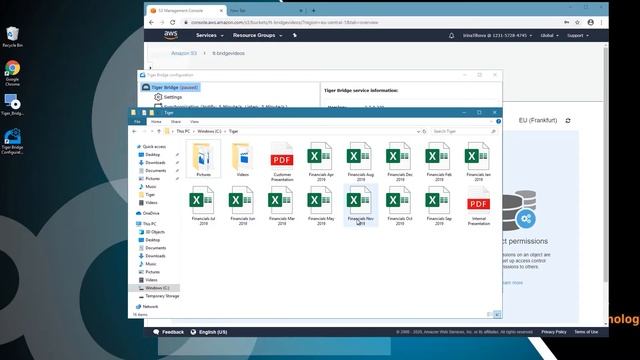Screen dimensions: 640x360
Task: Click the AWS logo in the console header
Action: tap(171, 35)
